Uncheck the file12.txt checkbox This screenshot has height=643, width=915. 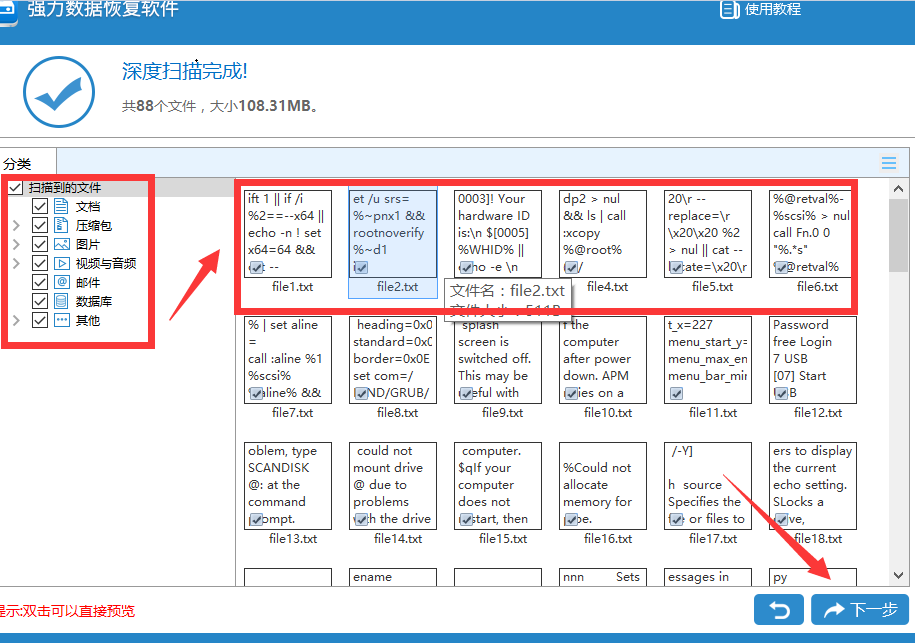781,394
